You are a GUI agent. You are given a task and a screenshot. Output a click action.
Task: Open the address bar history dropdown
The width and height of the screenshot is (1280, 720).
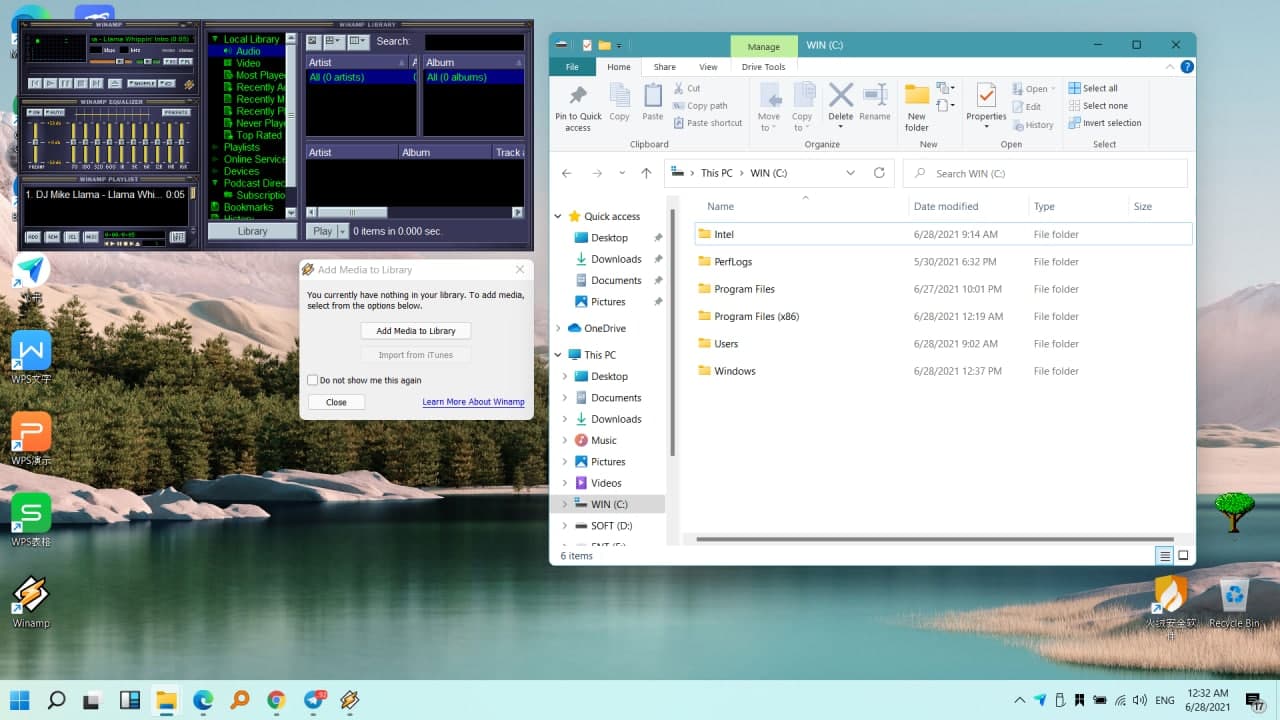pos(850,173)
